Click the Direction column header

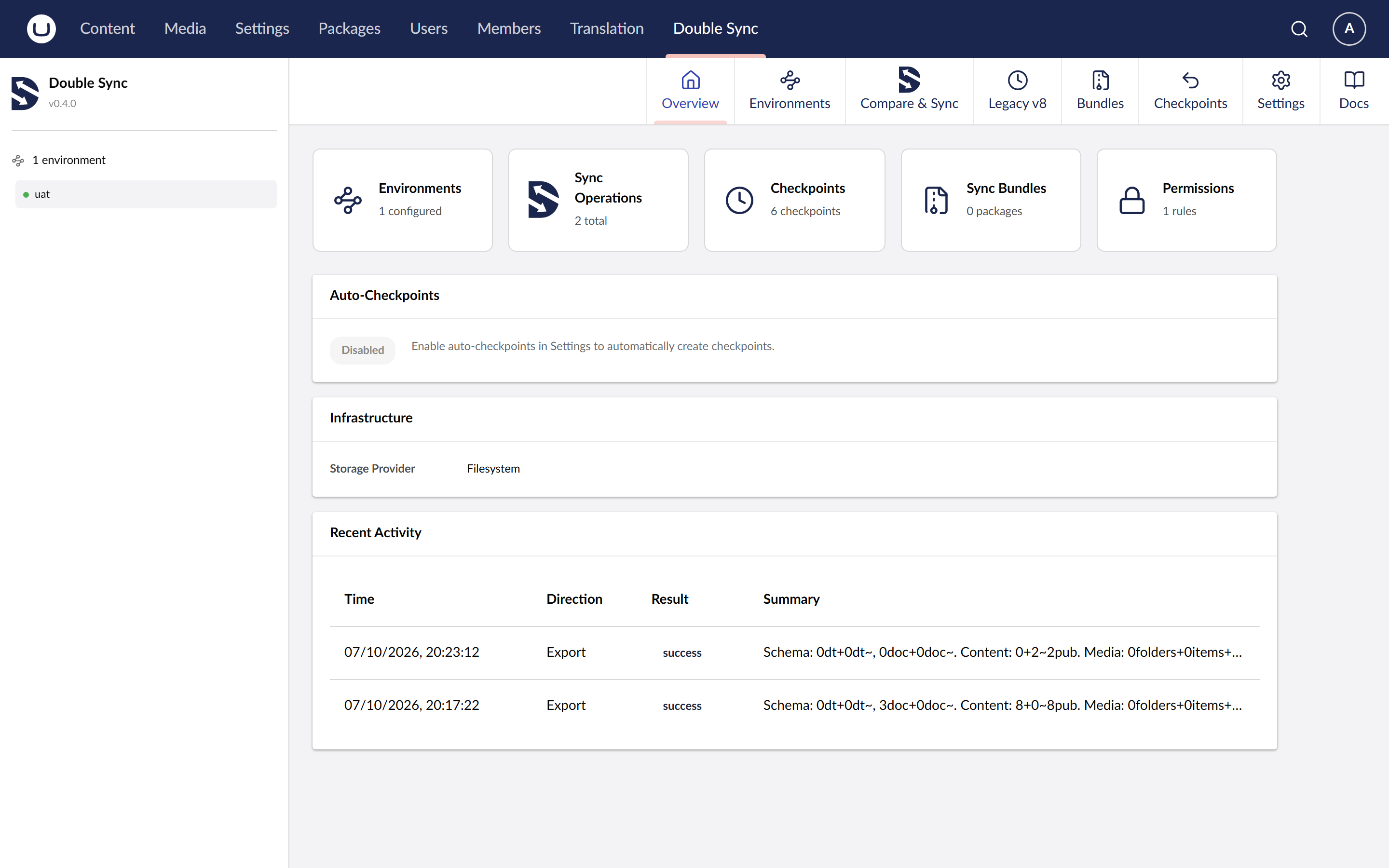pos(574,599)
